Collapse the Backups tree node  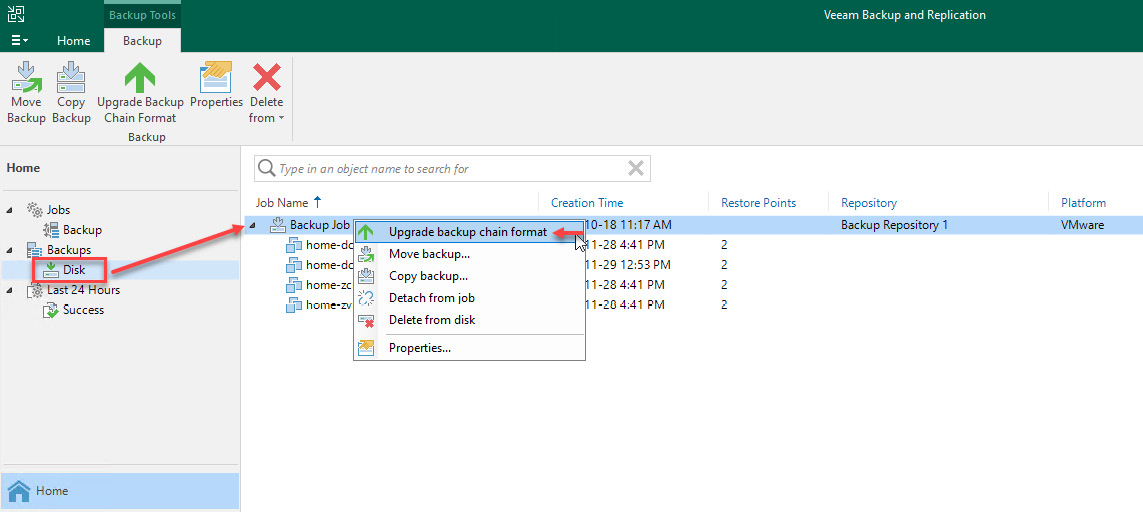tap(9, 250)
